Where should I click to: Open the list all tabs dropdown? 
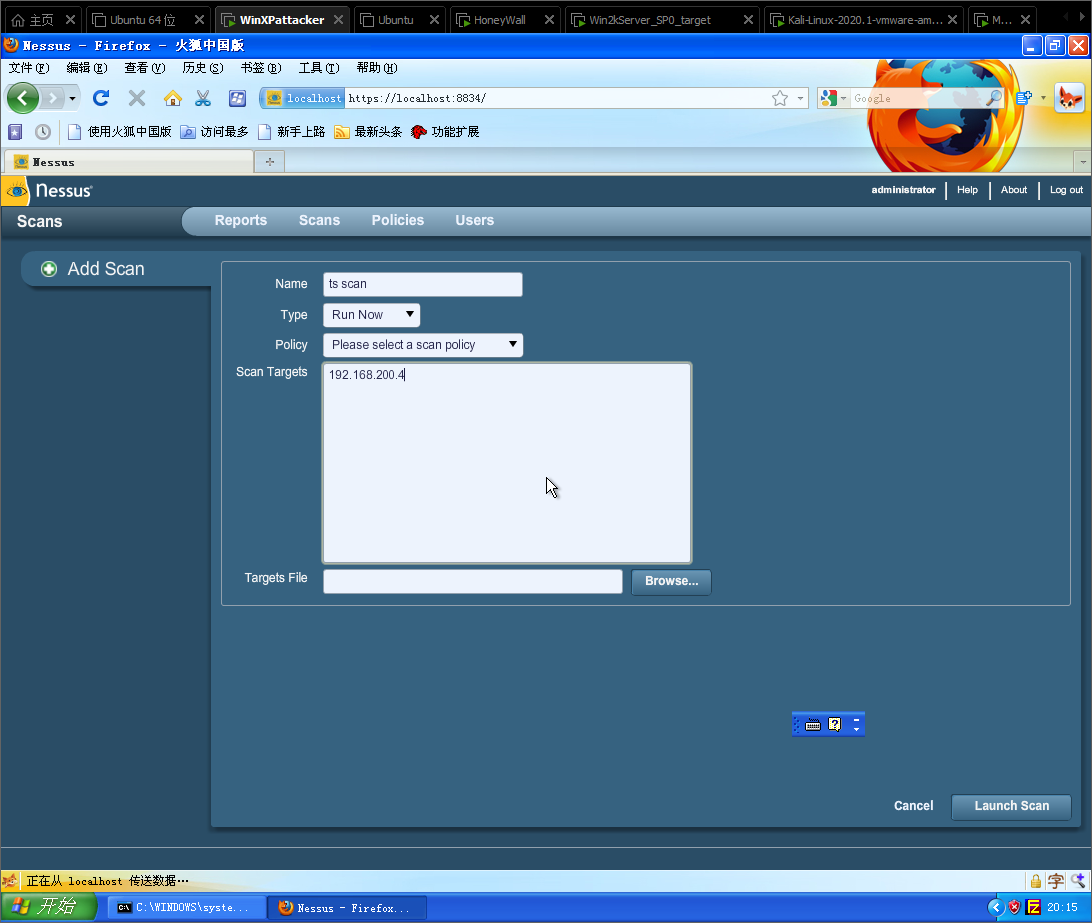(1082, 162)
